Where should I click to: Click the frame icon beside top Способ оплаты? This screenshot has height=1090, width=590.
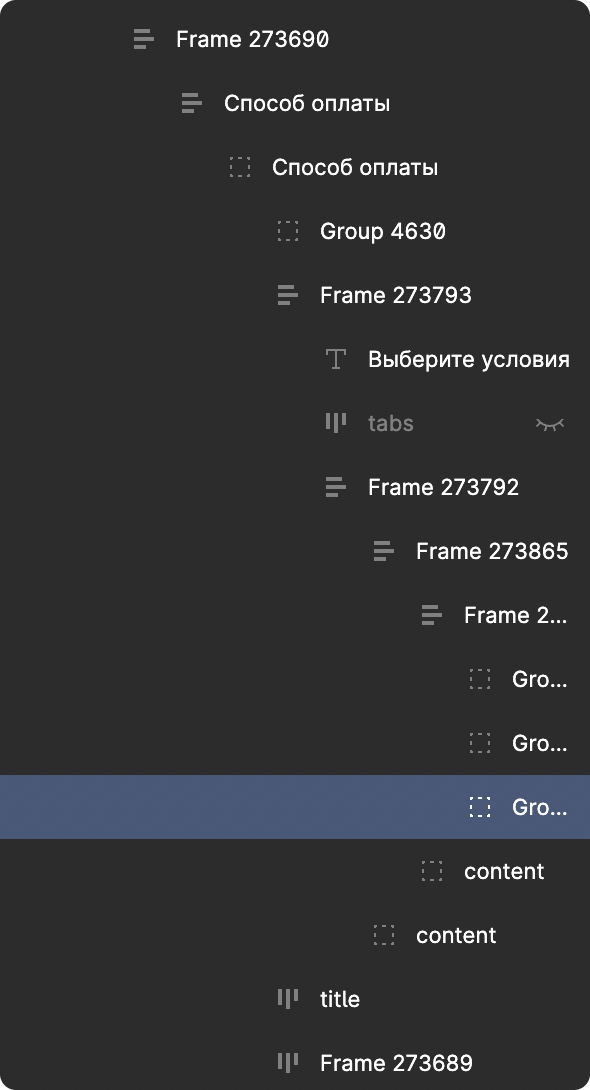point(191,104)
